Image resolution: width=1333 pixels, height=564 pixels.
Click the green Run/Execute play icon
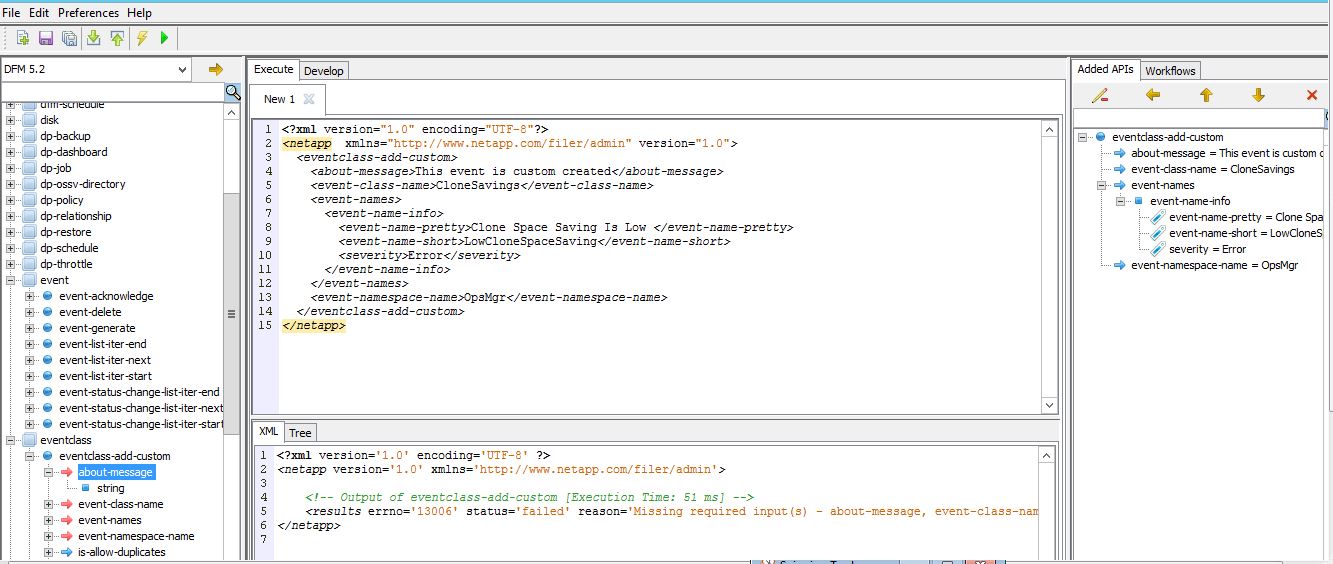[165, 38]
